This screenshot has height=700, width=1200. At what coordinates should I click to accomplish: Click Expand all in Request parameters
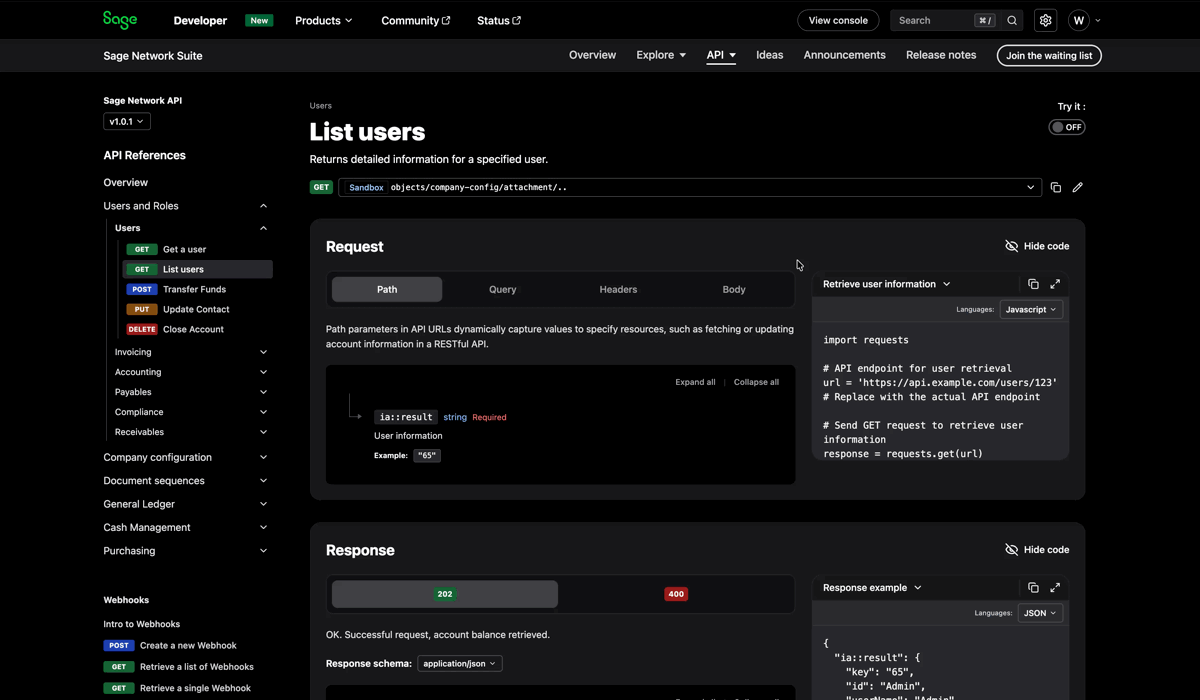(695, 382)
